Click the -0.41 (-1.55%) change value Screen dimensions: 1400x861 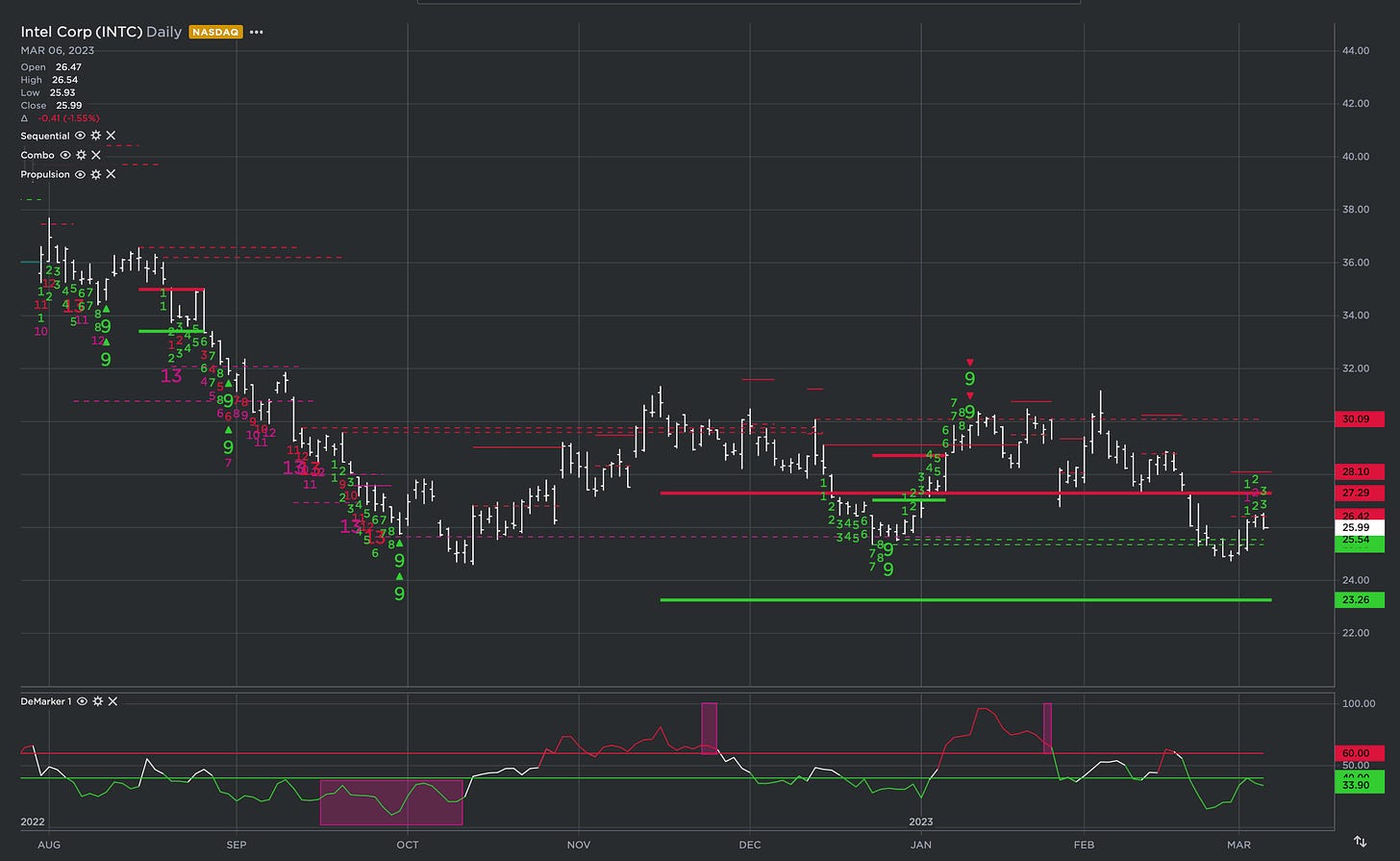click(70, 117)
